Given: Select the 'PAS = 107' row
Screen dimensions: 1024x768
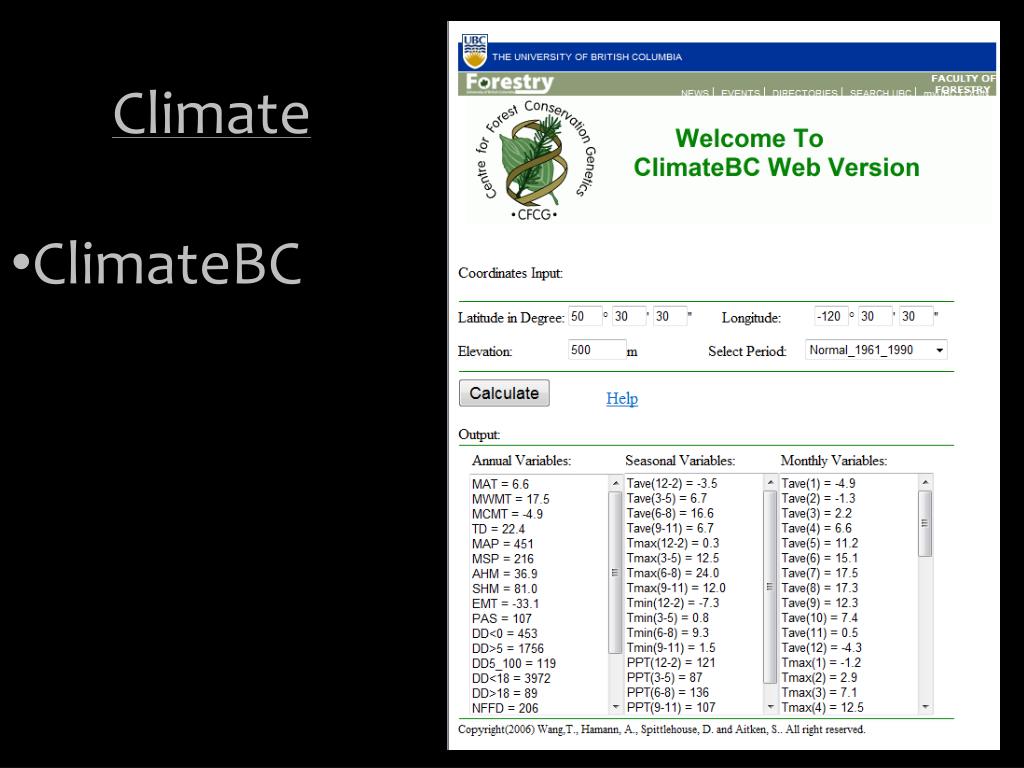Looking at the screenshot, I should point(502,618).
